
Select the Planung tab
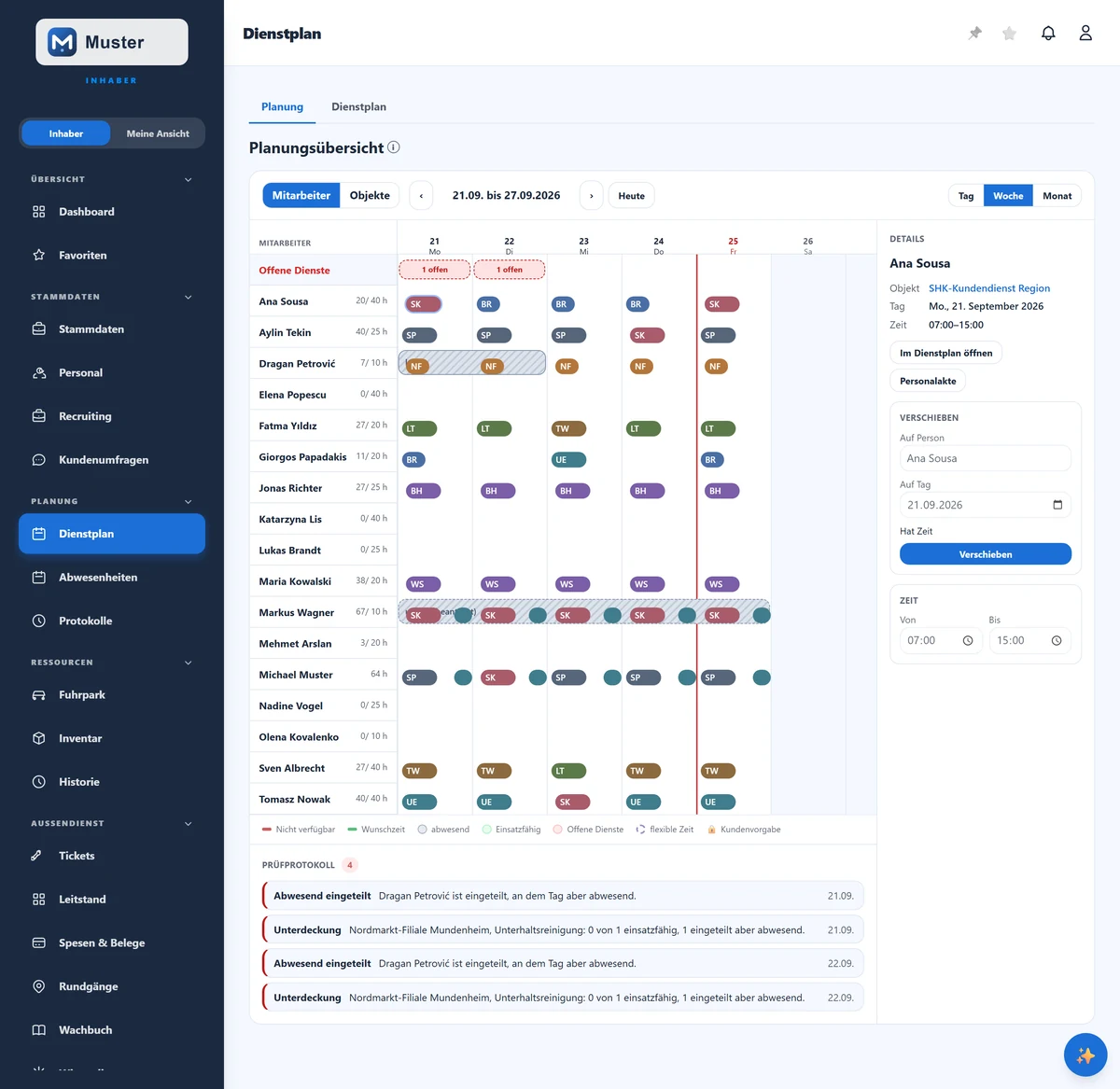[282, 107]
